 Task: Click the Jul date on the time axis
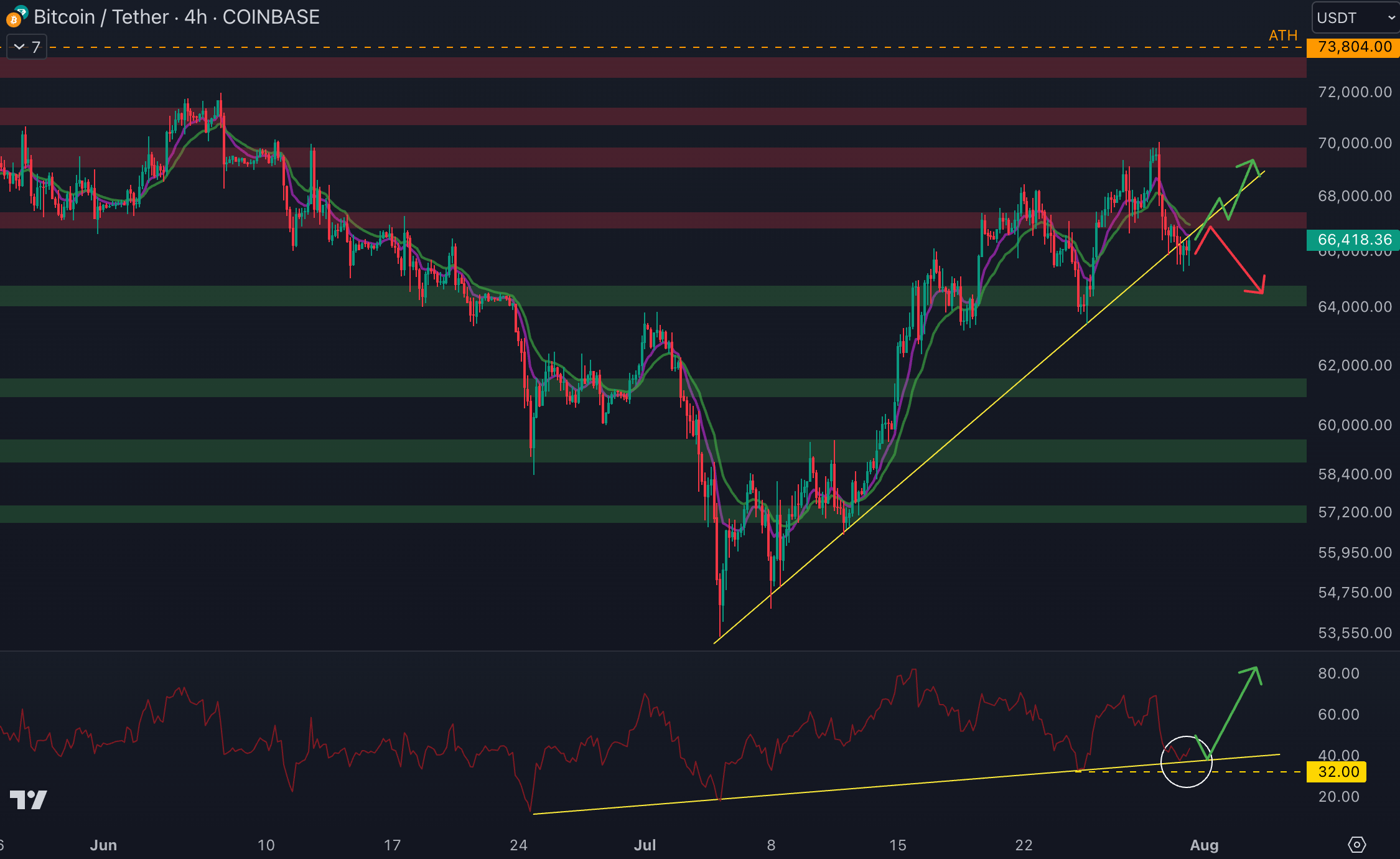tap(645, 845)
